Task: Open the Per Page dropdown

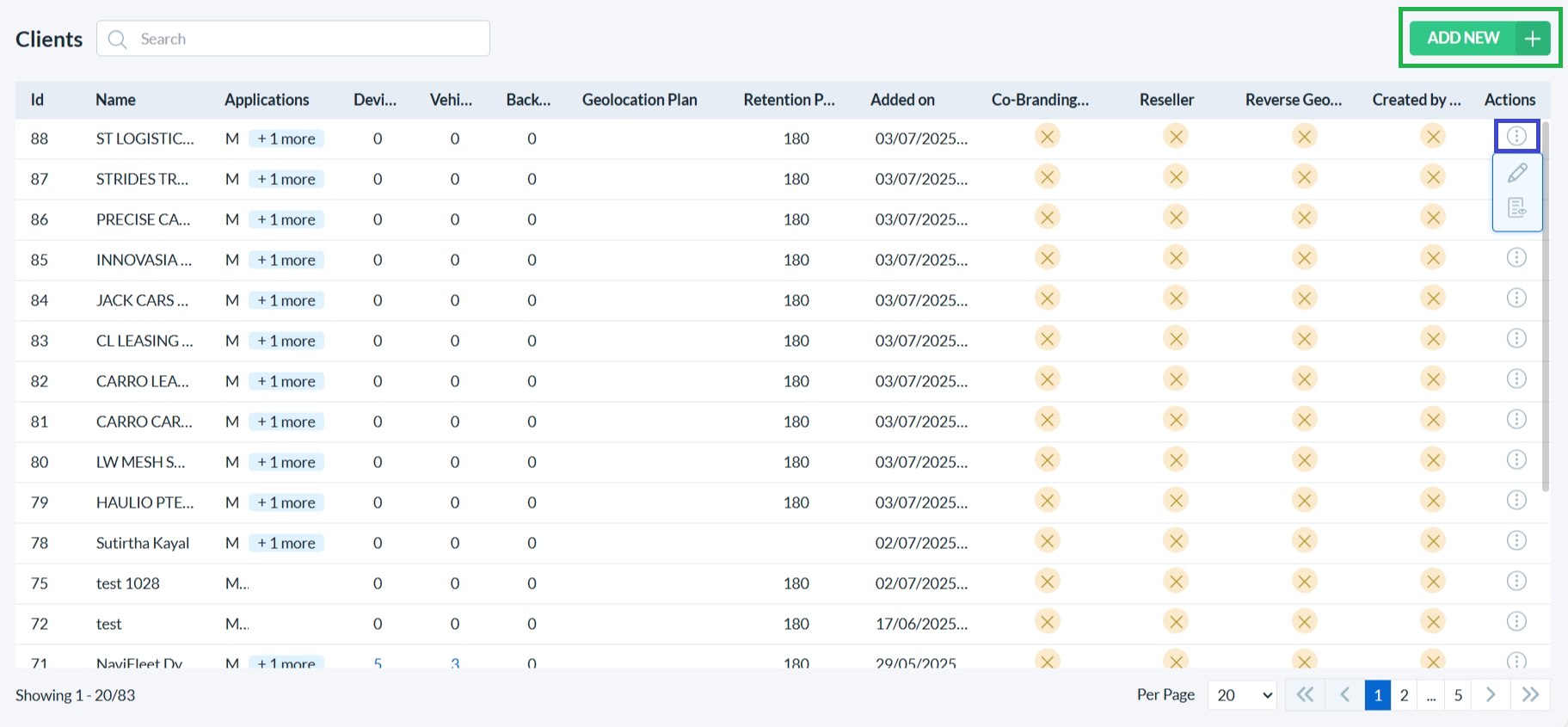Action: [x=1242, y=695]
